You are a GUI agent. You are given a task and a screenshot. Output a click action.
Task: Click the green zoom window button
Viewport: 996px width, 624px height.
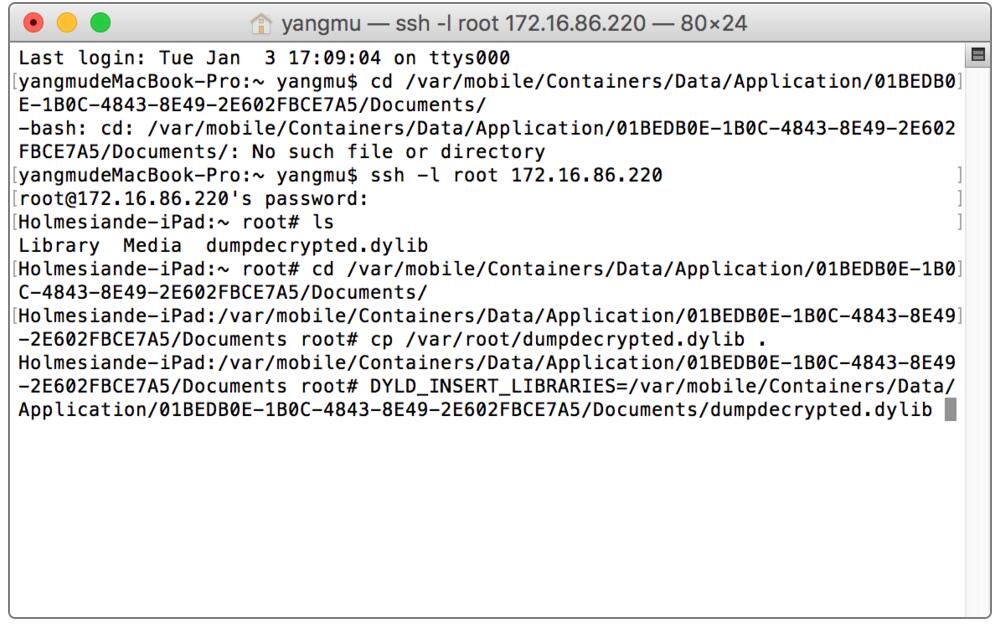pos(101,21)
